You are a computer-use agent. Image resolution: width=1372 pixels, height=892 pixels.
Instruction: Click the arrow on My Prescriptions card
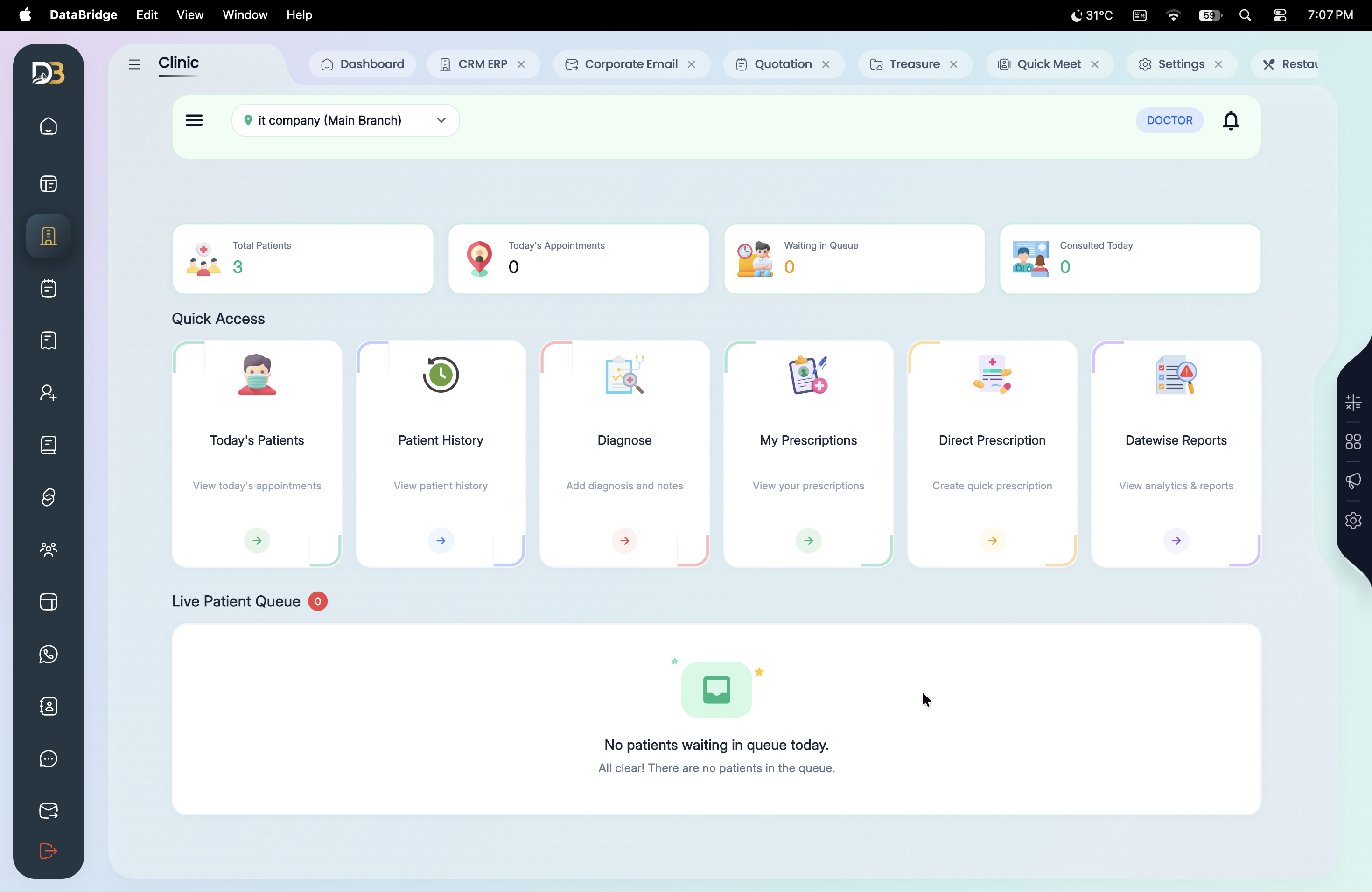809,541
